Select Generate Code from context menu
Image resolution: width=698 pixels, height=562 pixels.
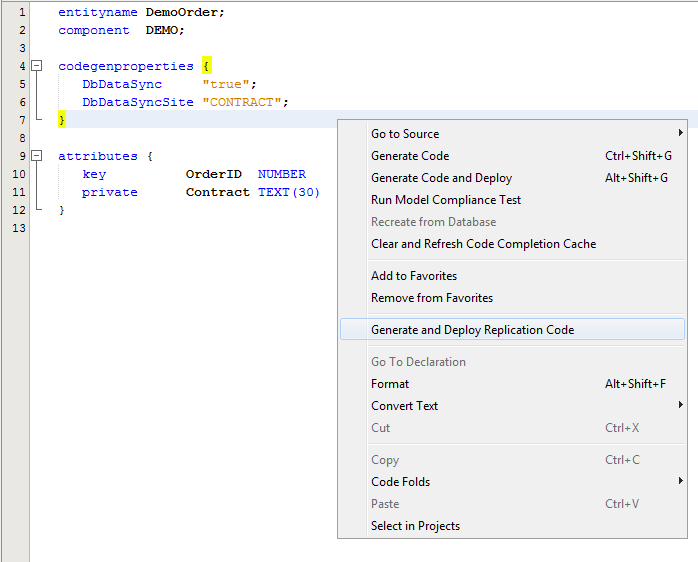pos(410,156)
